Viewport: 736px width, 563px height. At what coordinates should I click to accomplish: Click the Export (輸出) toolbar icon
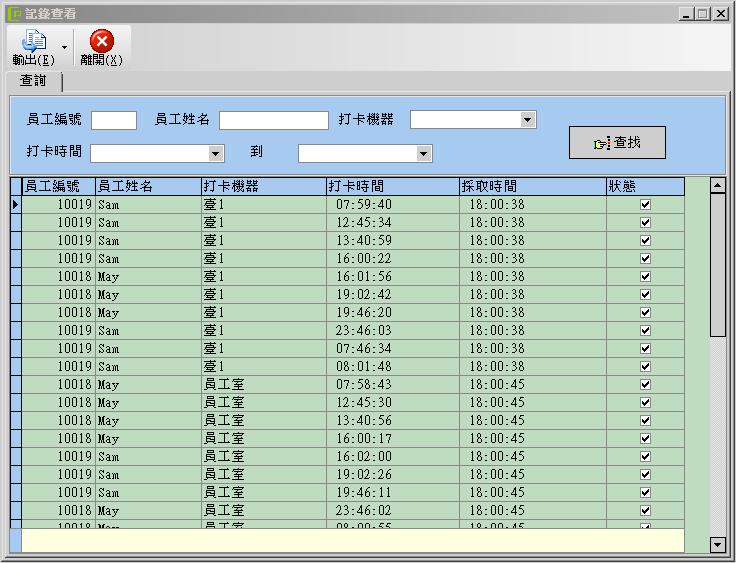coord(34,41)
